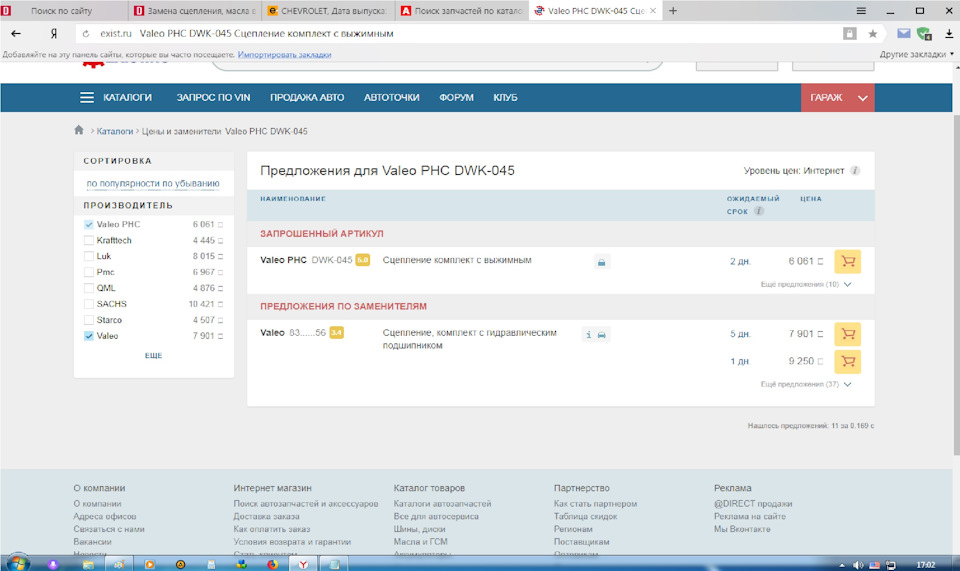Check Krafttech manufacturer filter
The image size is (960, 571).
pos(89,241)
